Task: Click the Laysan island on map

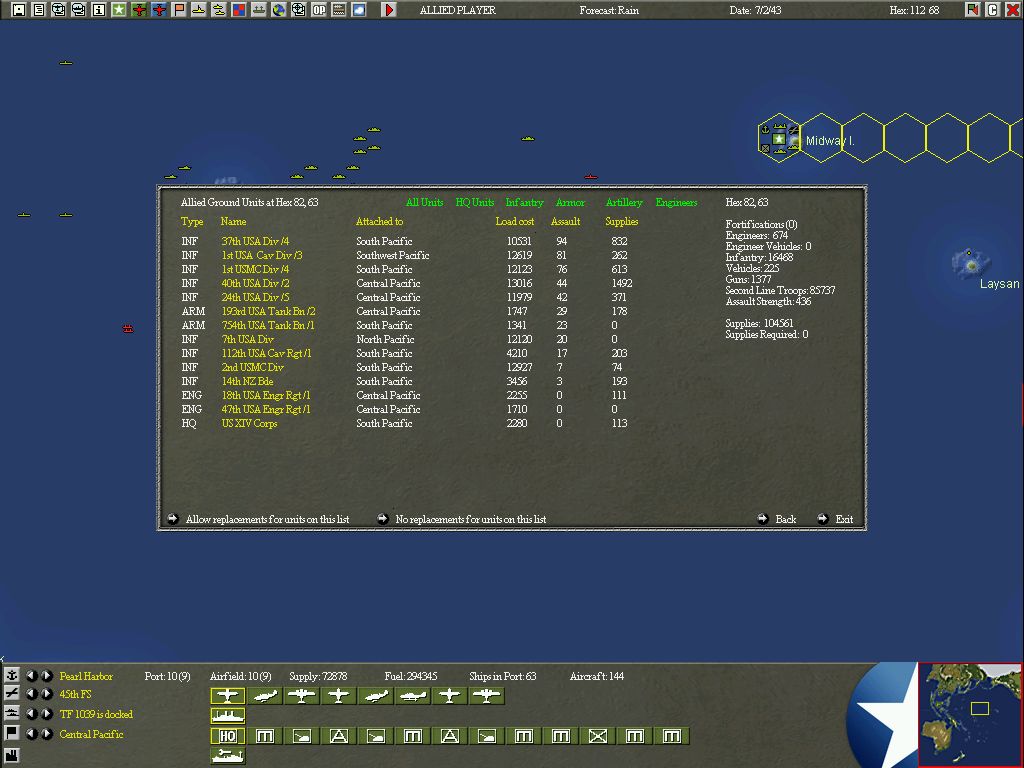Action: [971, 263]
